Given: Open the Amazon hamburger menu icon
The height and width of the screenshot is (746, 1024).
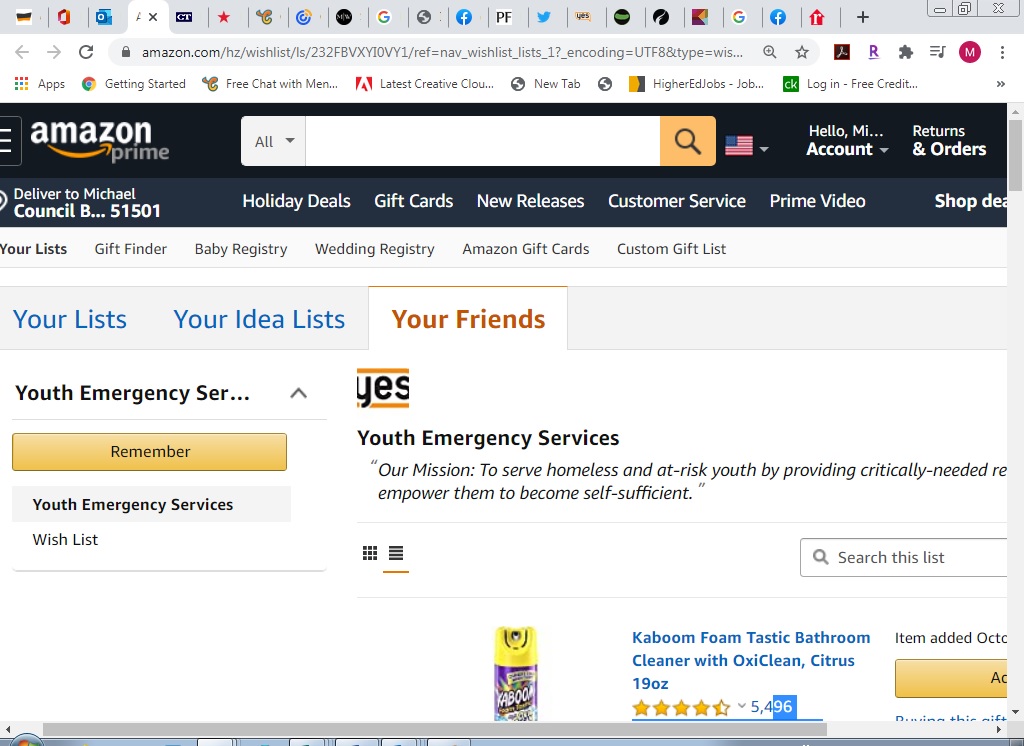Looking at the screenshot, I should pos(7,140).
